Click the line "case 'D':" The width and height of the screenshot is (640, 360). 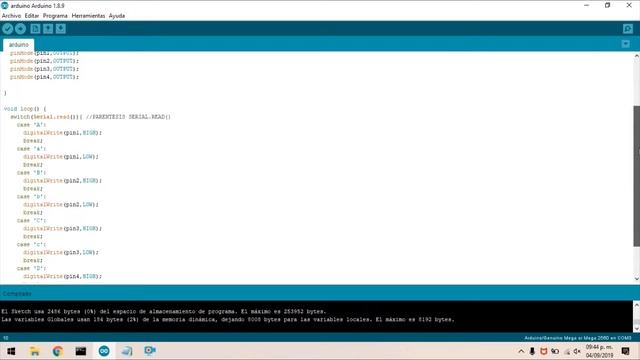click(x=31, y=269)
